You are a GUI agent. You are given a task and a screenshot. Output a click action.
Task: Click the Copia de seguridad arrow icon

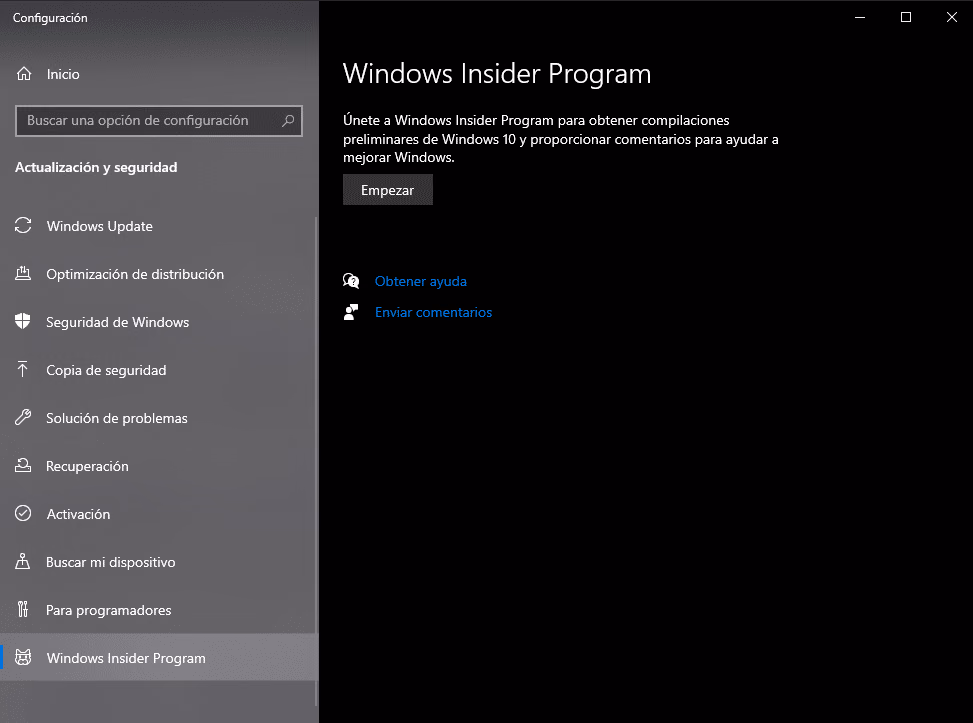[x=23, y=369]
